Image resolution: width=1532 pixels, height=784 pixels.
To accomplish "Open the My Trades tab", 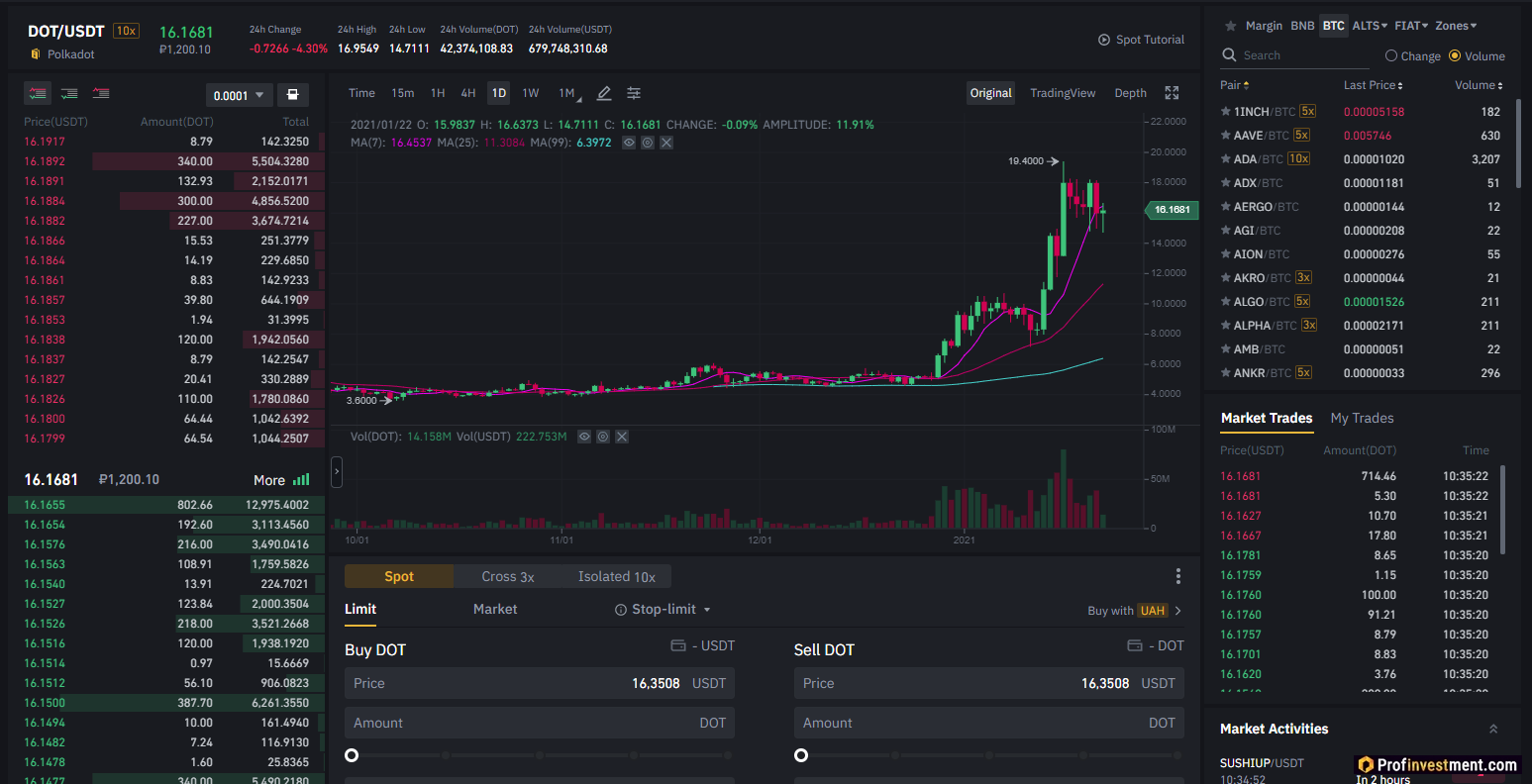I will [1362, 418].
